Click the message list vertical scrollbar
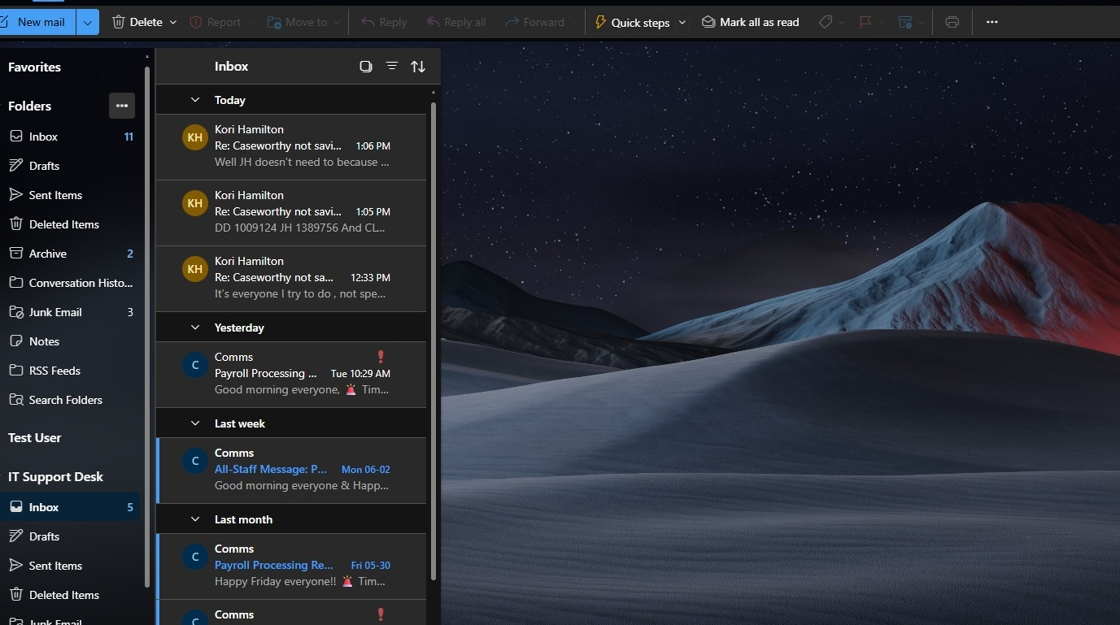This screenshot has height=625, width=1120. (433, 341)
